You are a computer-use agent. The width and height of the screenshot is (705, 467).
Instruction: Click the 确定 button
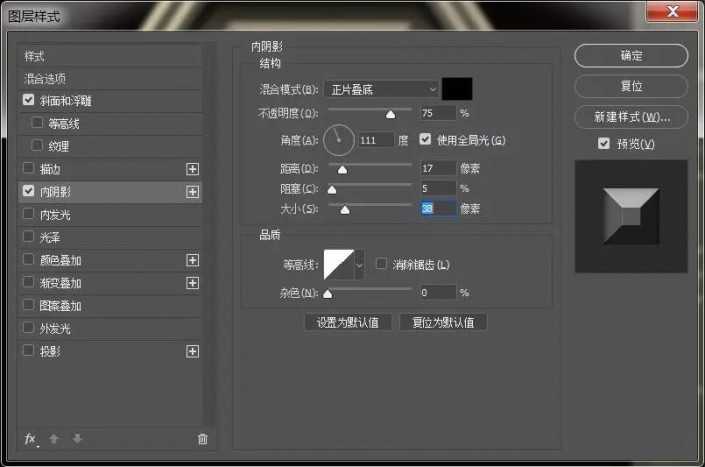point(631,56)
